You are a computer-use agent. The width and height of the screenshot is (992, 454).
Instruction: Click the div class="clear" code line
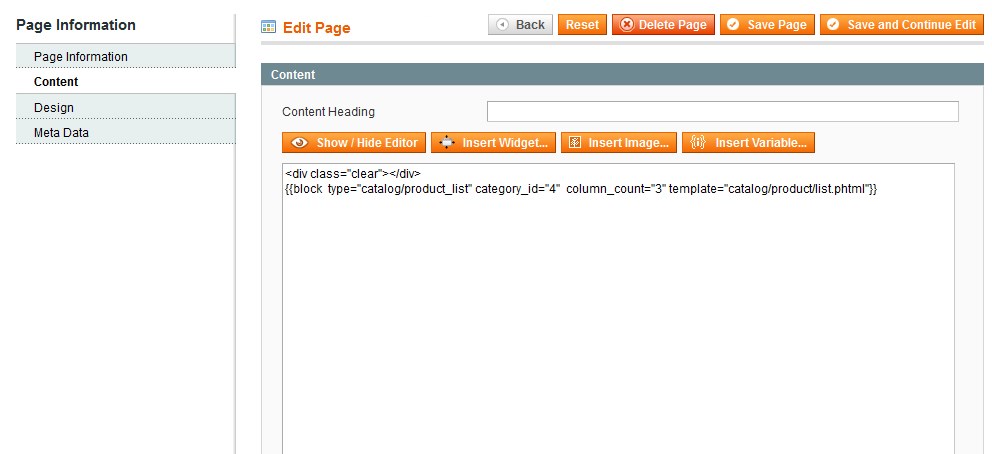353,173
